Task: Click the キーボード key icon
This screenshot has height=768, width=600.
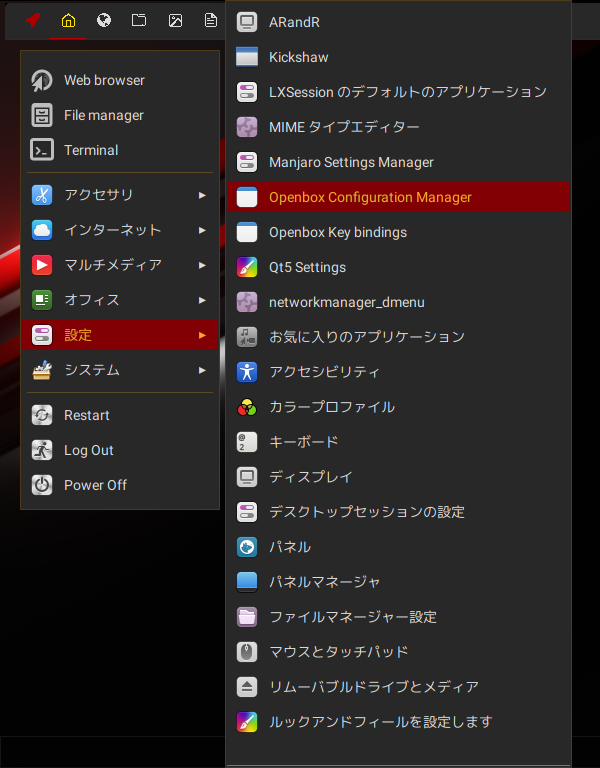Action: (x=247, y=442)
